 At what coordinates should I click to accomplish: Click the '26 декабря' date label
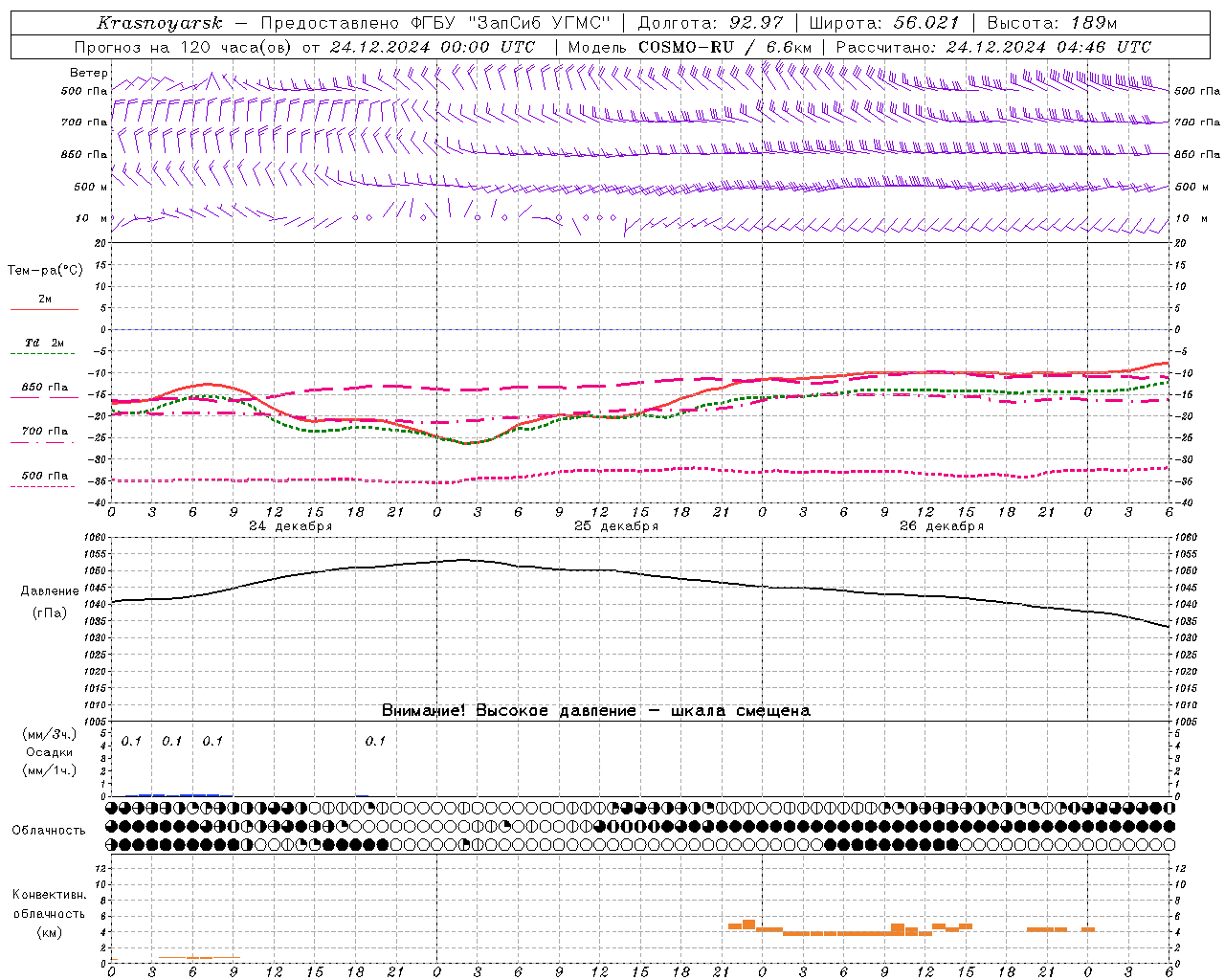[x=941, y=526]
